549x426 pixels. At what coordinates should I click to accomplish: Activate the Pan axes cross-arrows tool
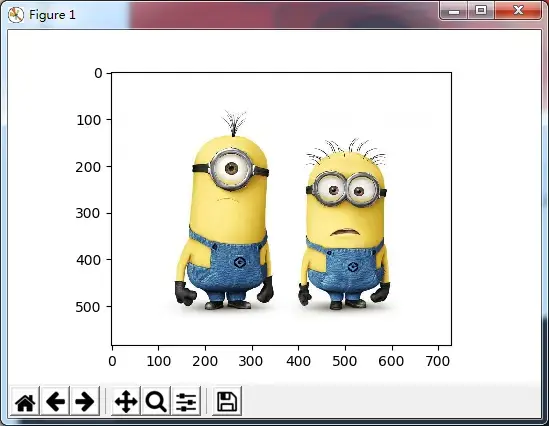tap(126, 401)
